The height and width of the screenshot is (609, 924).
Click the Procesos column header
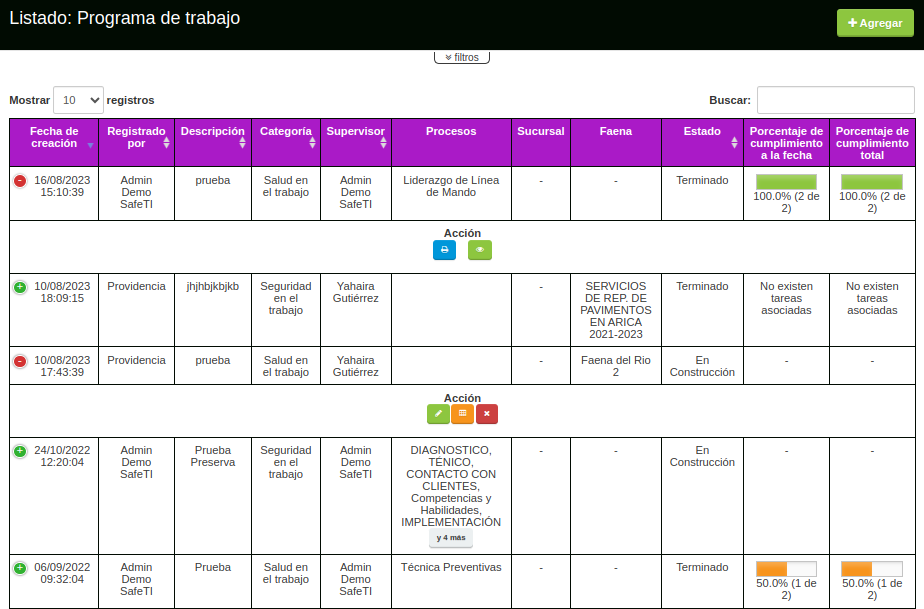point(451,143)
